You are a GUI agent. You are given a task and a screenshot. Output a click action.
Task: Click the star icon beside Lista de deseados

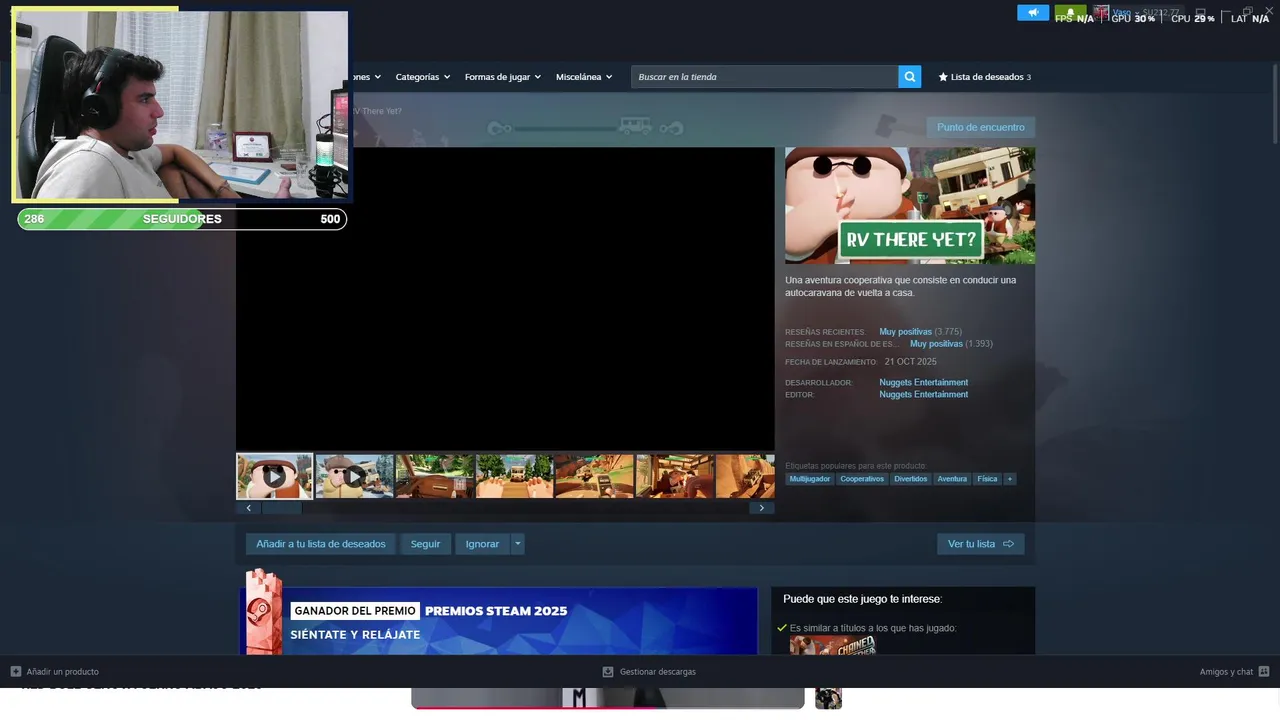(x=943, y=77)
